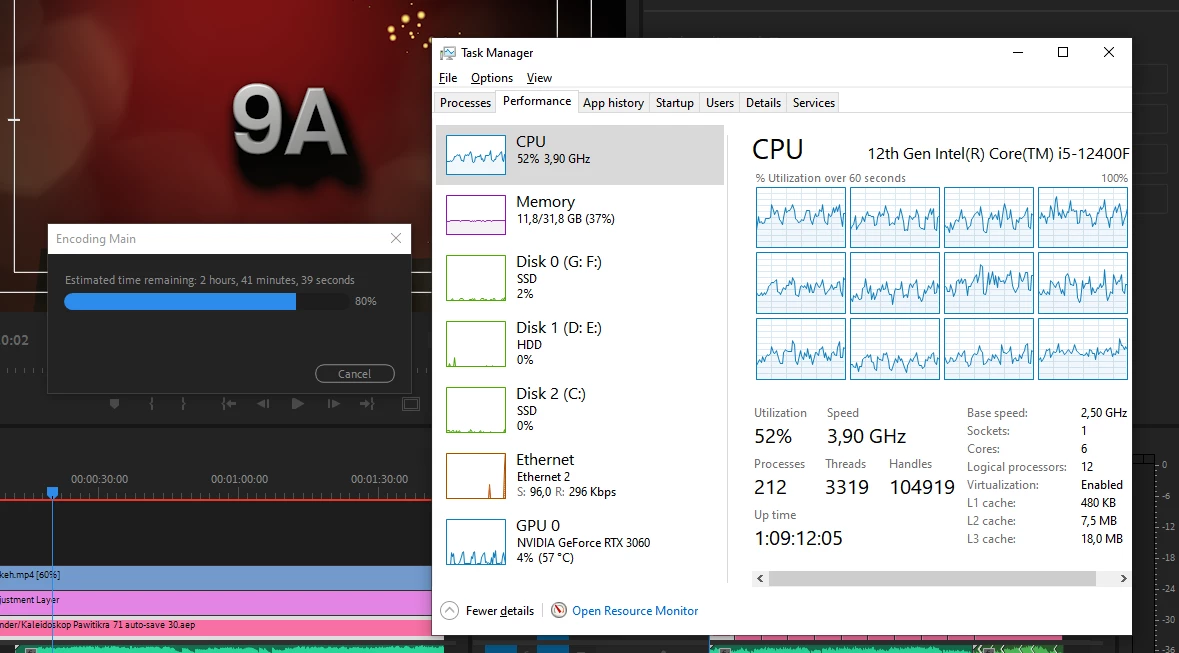1179x653 pixels.
Task: Select the Ethernet 2 network entry
Action: (x=580, y=475)
